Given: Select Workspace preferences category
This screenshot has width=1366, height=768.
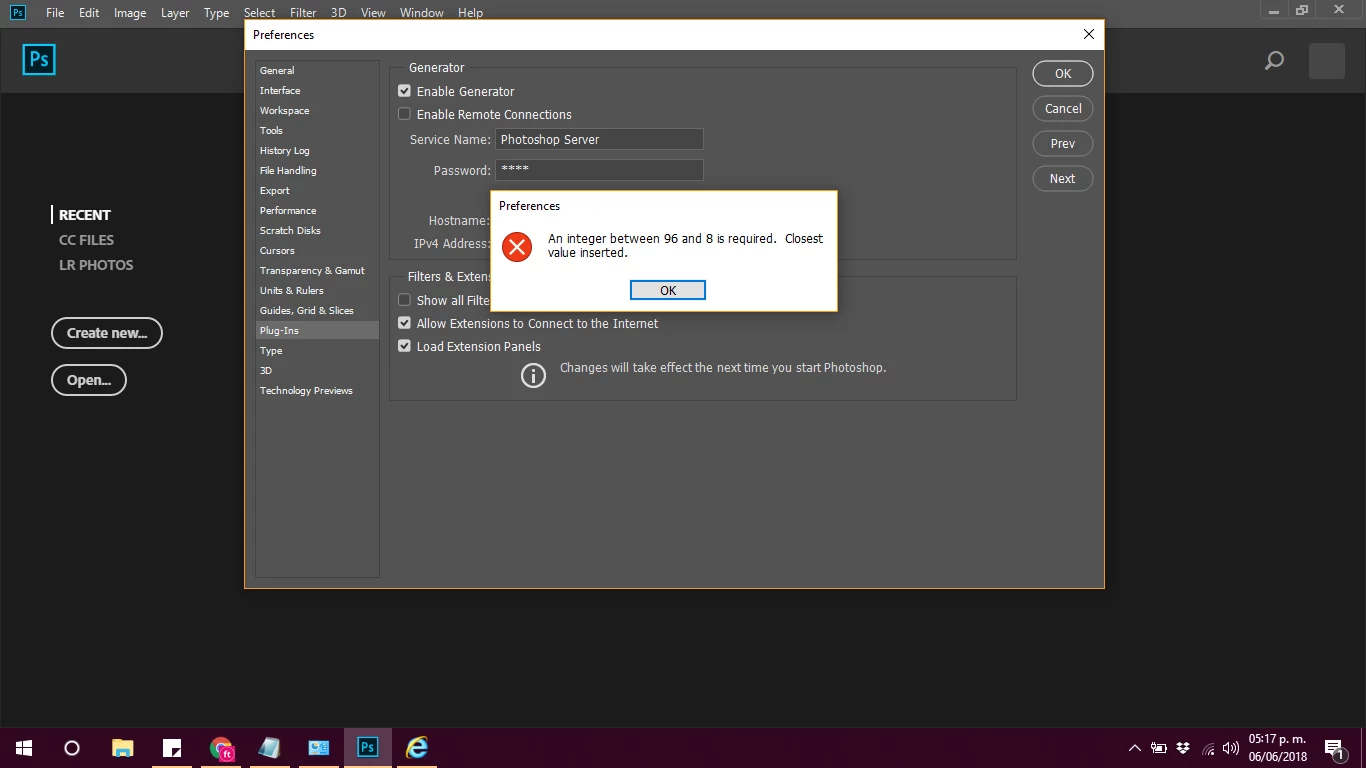Looking at the screenshot, I should (317, 110).
